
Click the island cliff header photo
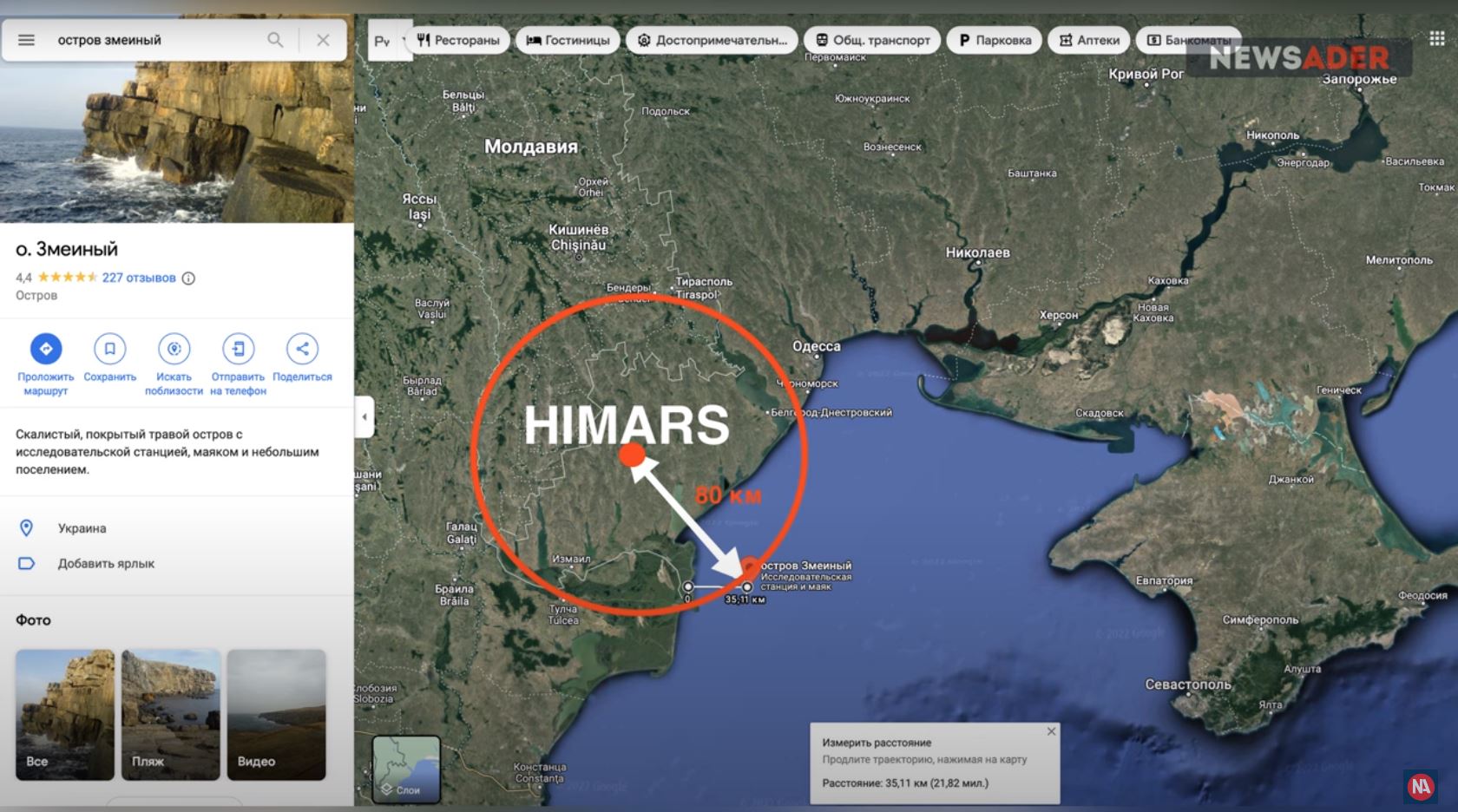tap(177, 143)
